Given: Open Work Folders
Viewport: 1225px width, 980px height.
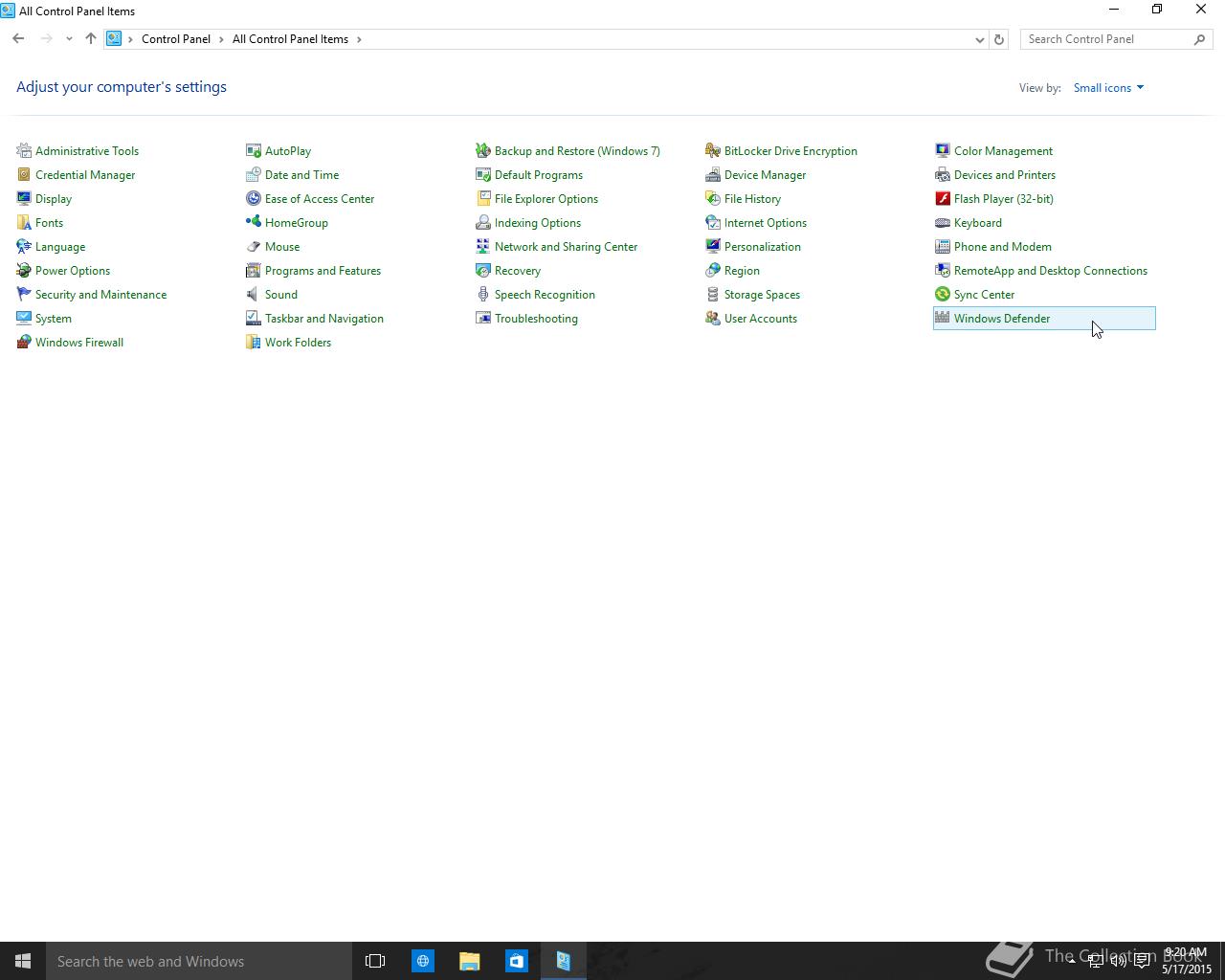Looking at the screenshot, I should click(298, 343).
